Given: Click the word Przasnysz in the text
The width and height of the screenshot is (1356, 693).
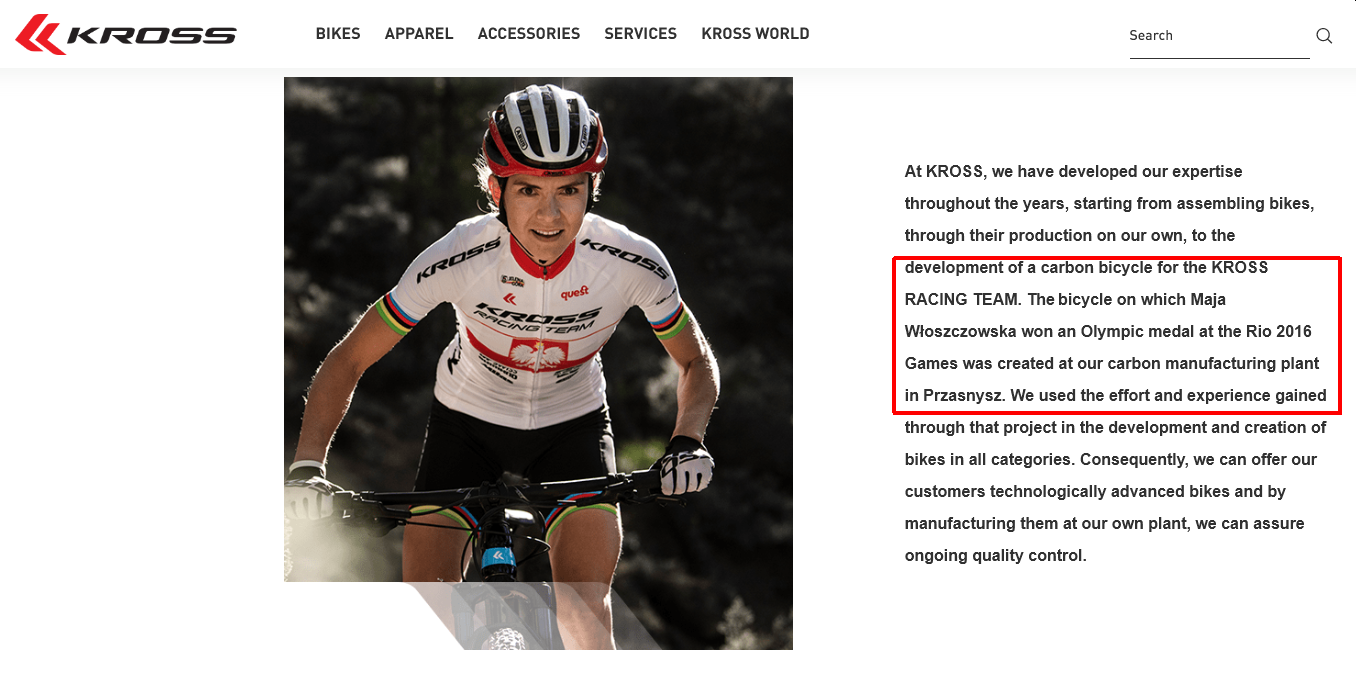Looking at the screenshot, I should [964, 395].
